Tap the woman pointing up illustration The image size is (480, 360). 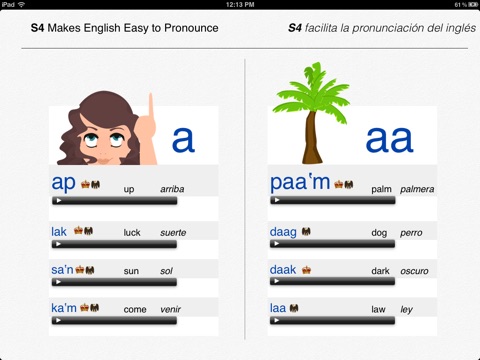point(107,128)
